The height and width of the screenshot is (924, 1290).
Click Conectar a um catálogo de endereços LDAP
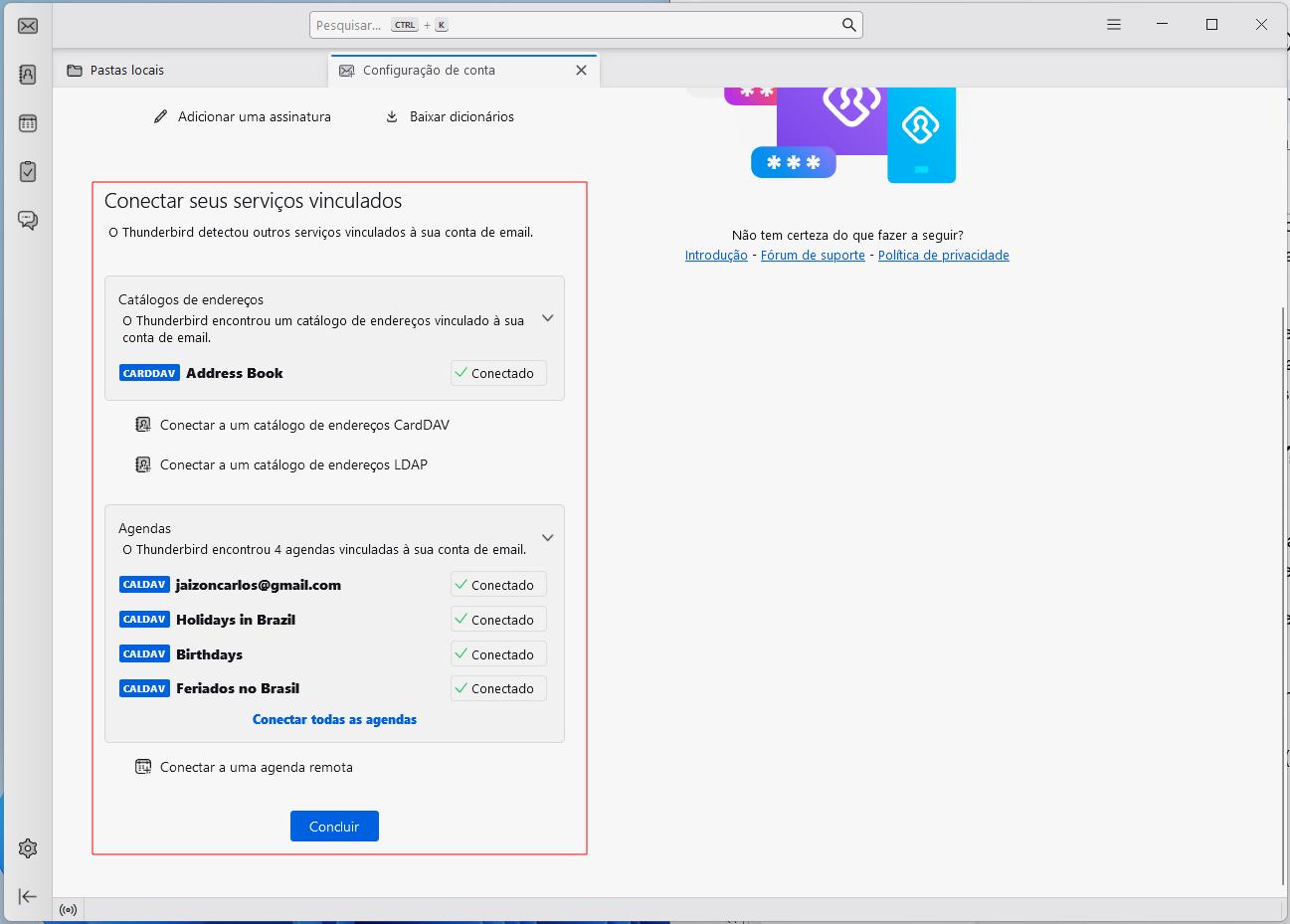[x=281, y=464]
